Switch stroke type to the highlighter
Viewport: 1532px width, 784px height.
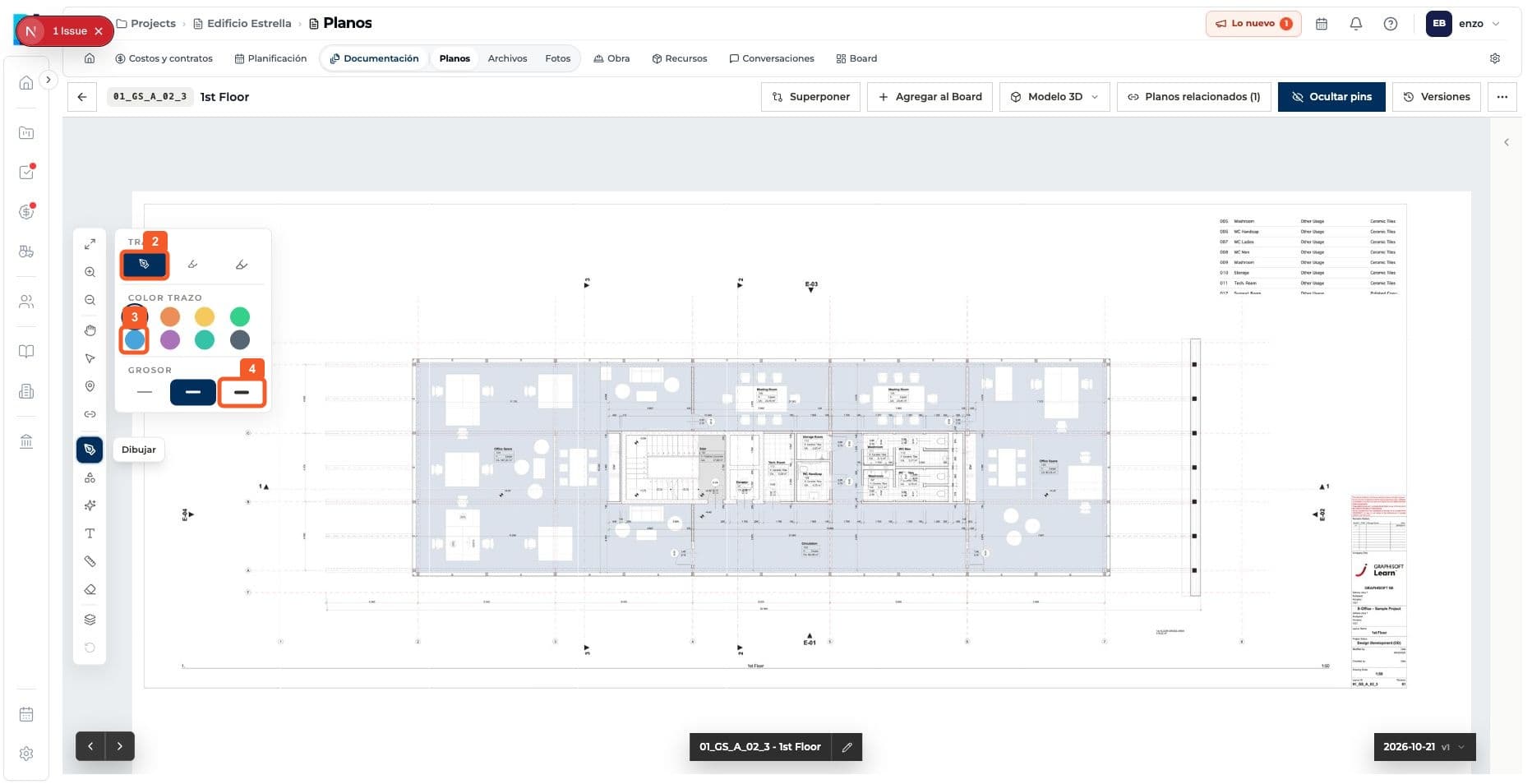point(241,265)
